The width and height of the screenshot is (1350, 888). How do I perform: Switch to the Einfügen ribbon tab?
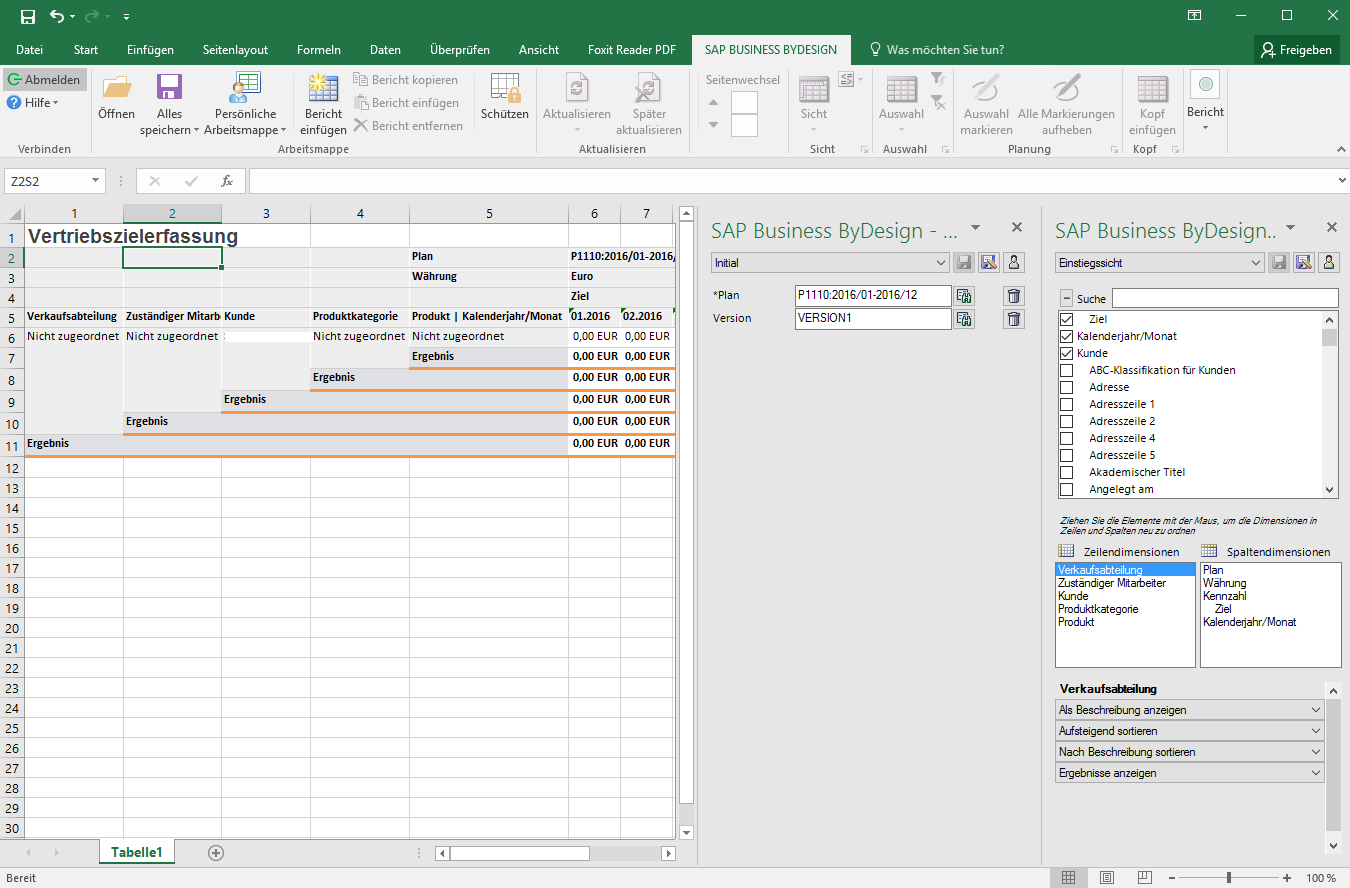click(150, 50)
